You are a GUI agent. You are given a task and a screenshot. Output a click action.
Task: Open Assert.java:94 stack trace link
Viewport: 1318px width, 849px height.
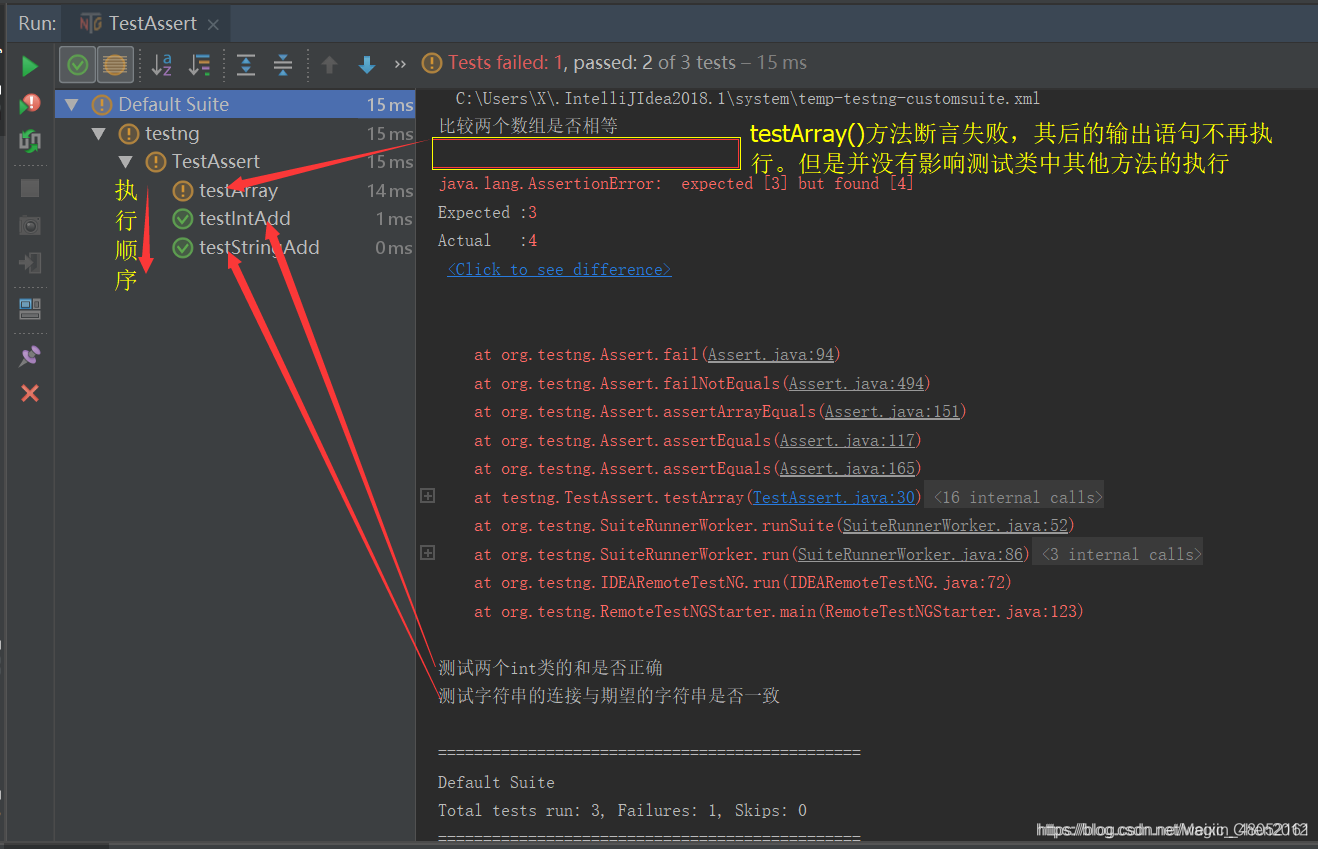point(770,354)
